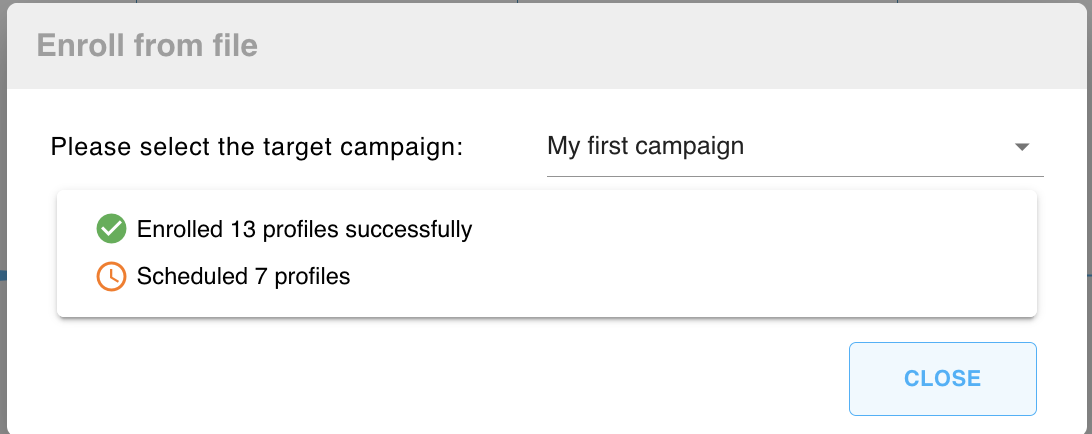Click the word "Scheduled" in the status row
1092x434 pixels.
(x=187, y=276)
